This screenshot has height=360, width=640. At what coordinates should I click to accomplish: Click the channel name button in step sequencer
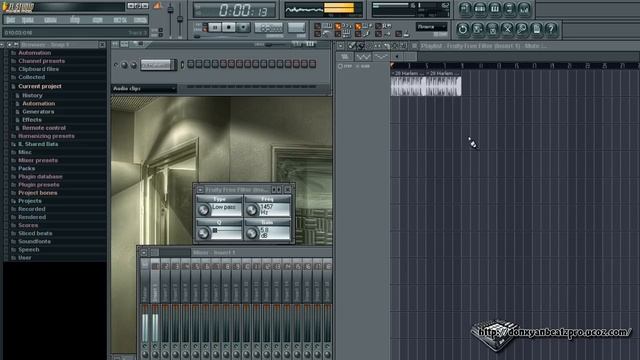[157, 64]
